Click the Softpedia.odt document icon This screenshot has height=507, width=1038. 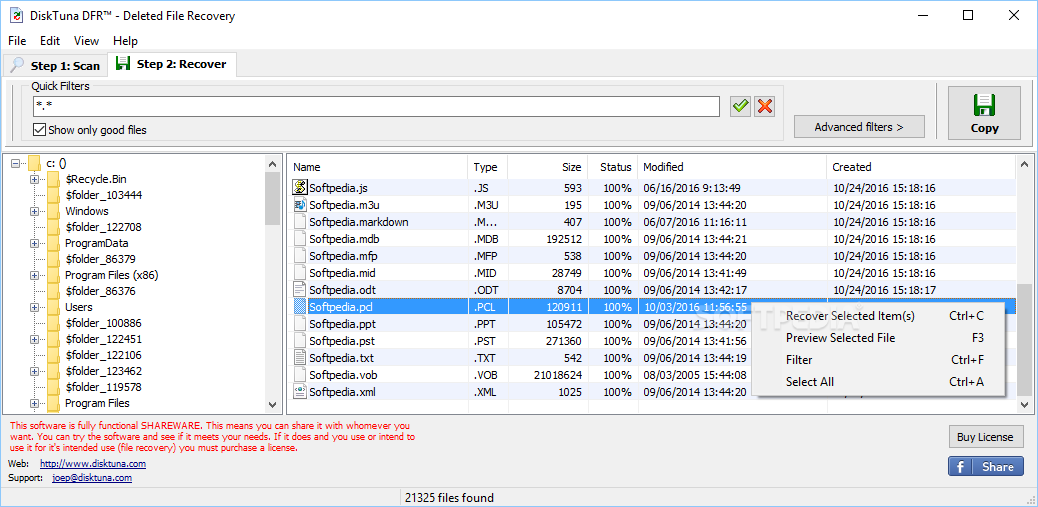pos(300,289)
